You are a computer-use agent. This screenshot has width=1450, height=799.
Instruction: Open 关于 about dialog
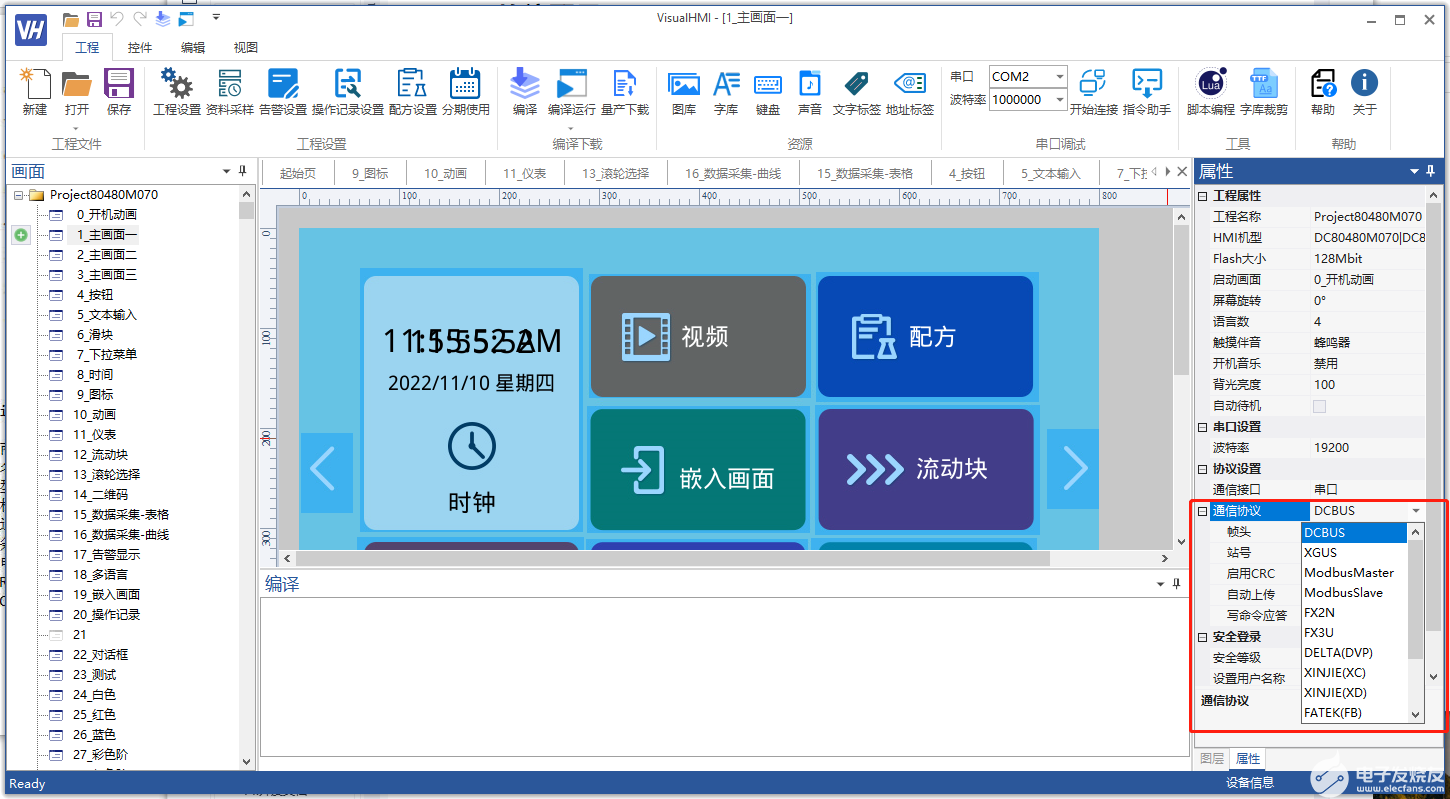click(1365, 92)
